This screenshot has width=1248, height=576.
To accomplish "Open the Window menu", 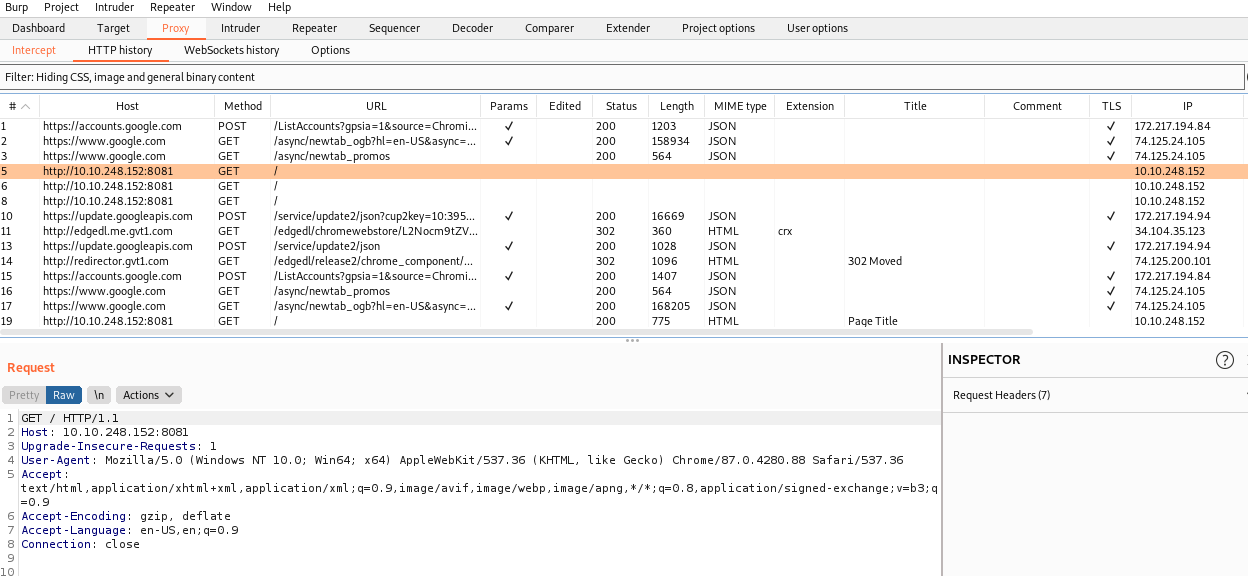I will 232,7.
